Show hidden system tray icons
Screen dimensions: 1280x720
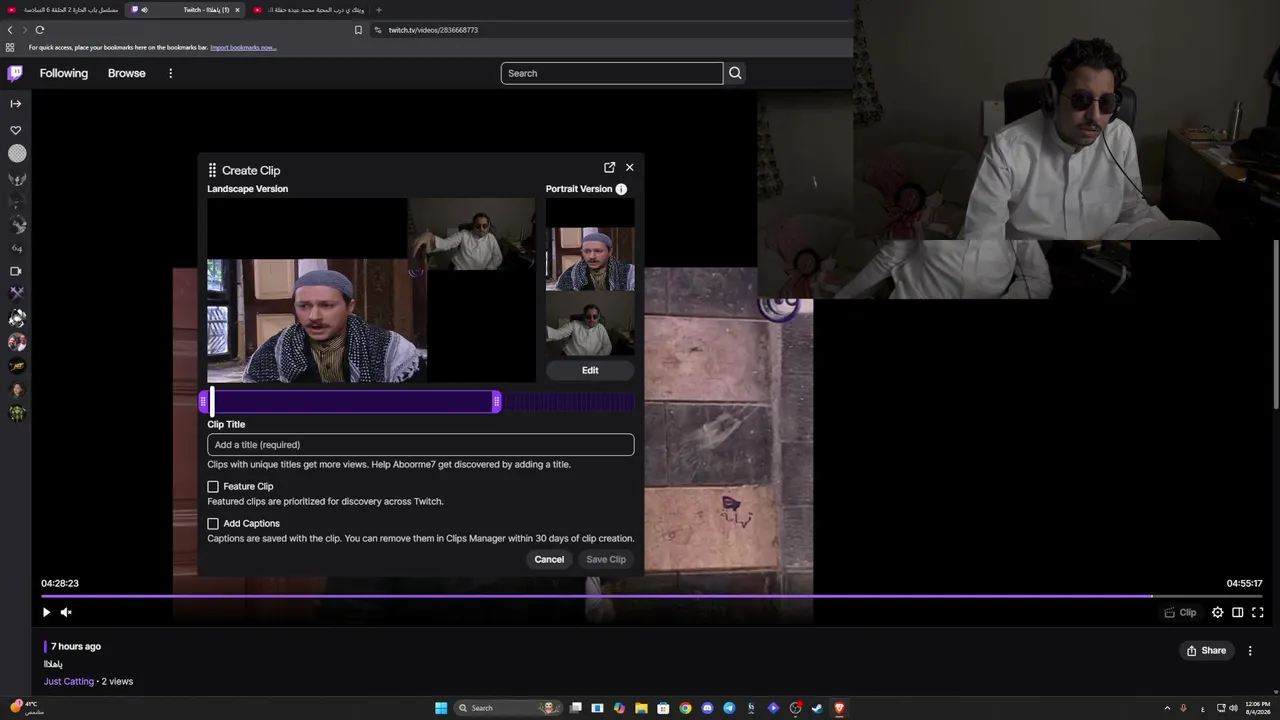click(x=1167, y=708)
